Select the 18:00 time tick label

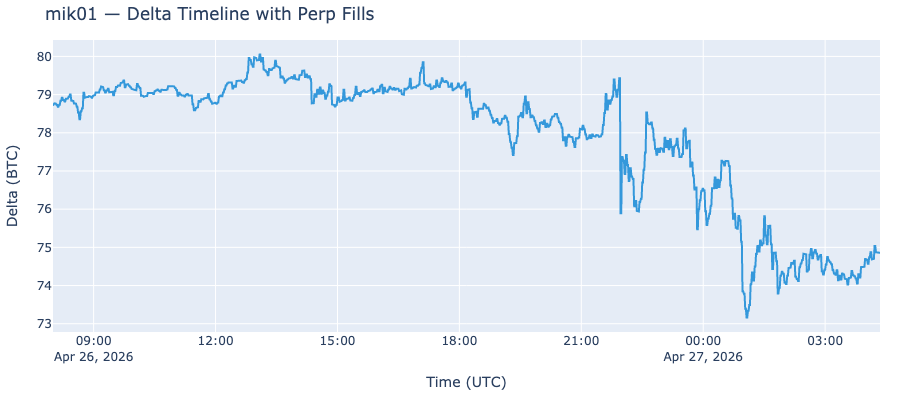459,341
